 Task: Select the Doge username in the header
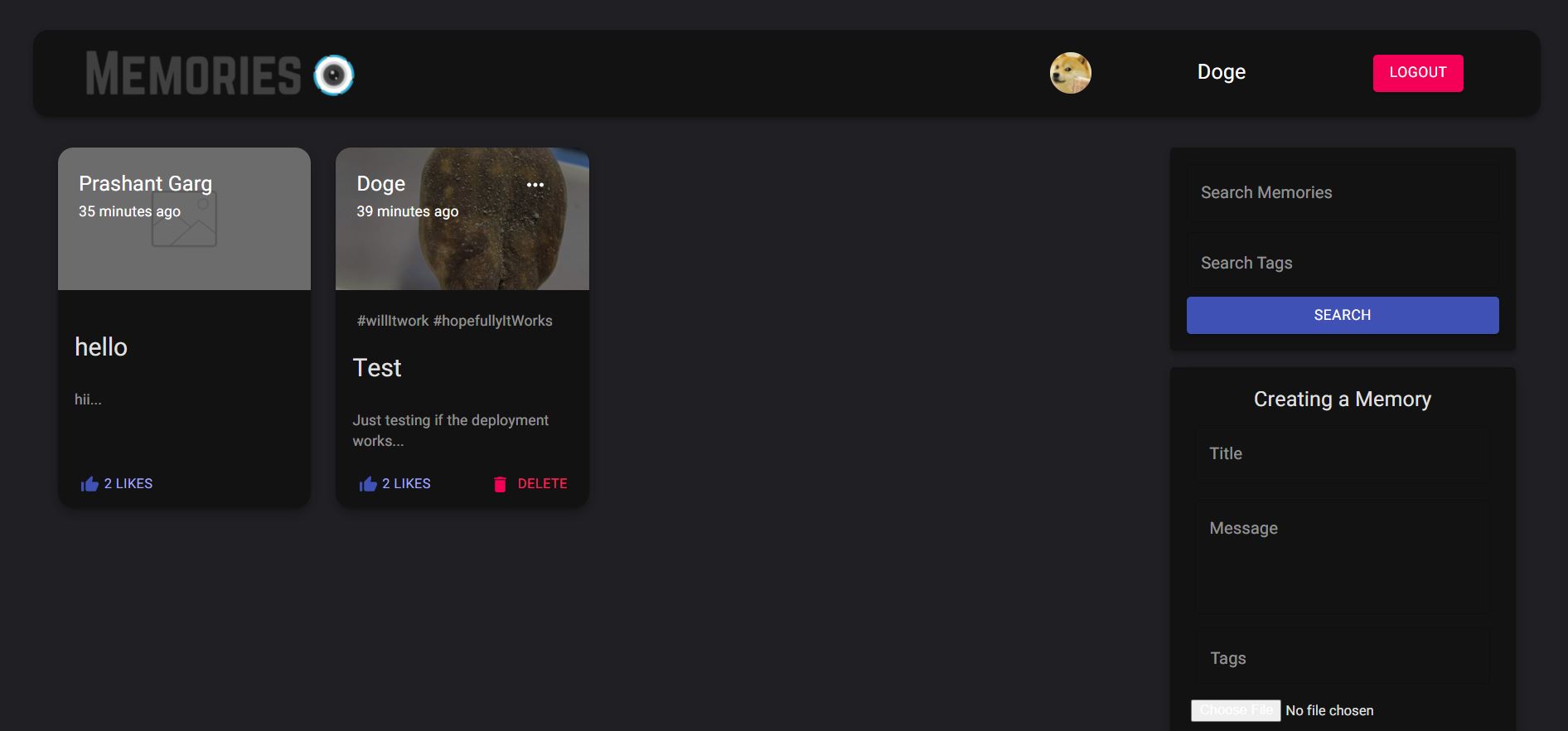point(1221,72)
